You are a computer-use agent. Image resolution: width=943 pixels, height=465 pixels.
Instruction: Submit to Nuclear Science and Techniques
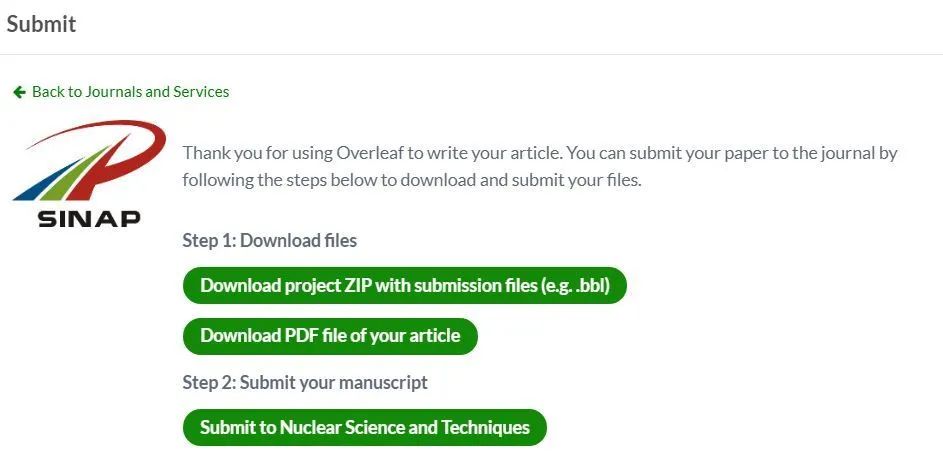364,427
